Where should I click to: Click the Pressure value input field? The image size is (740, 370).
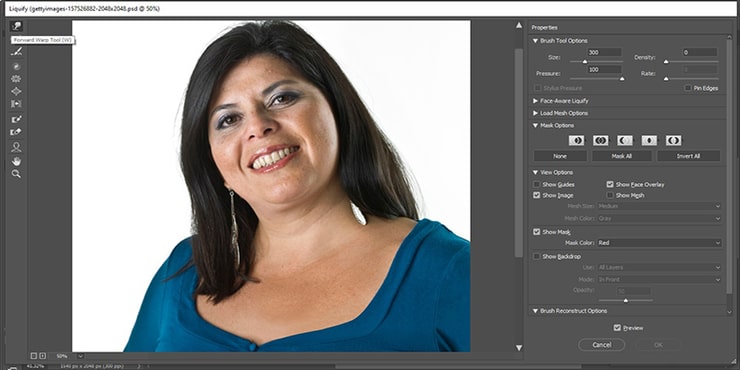point(605,69)
